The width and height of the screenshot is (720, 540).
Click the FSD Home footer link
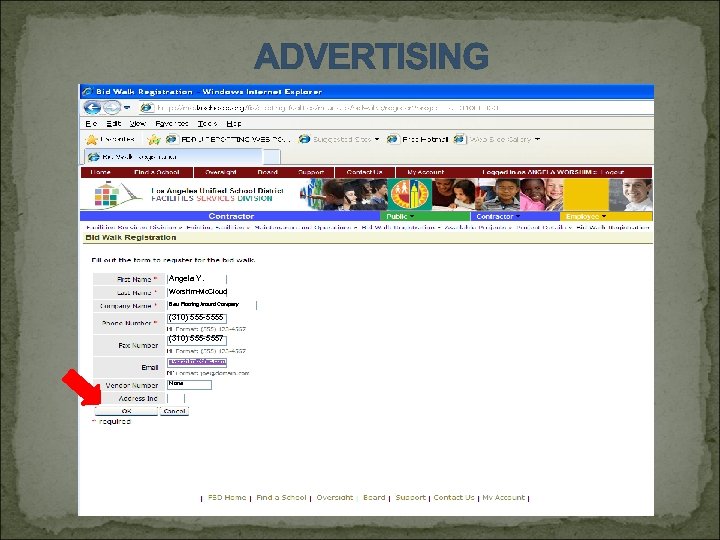227,497
